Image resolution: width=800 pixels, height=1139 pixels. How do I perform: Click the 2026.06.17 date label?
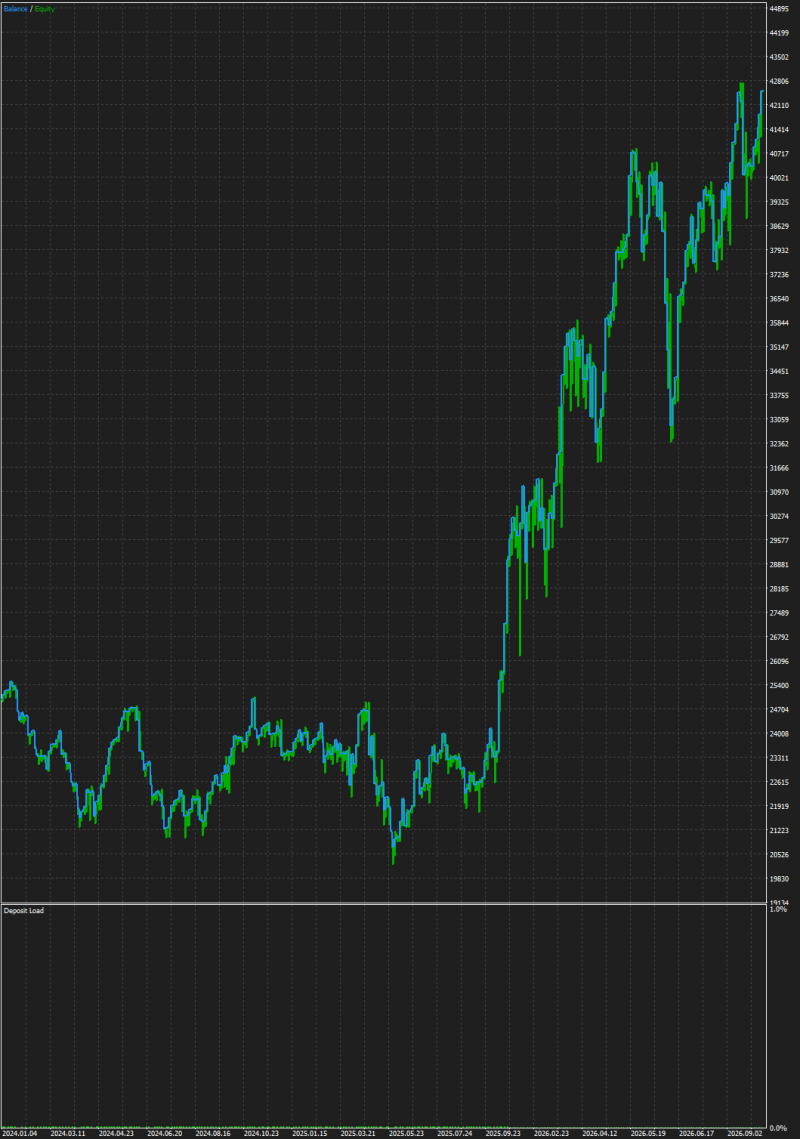(x=696, y=1133)
